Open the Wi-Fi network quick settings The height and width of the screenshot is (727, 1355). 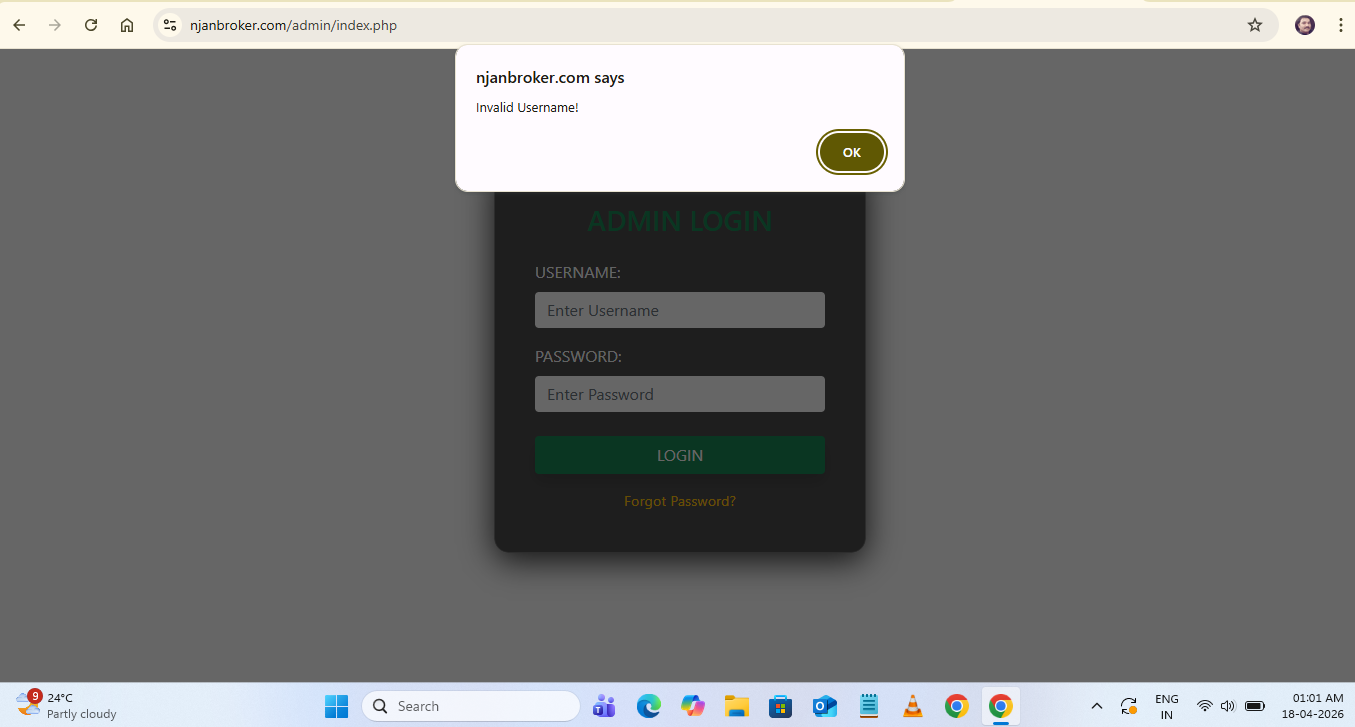click(x=1205, y=706)
